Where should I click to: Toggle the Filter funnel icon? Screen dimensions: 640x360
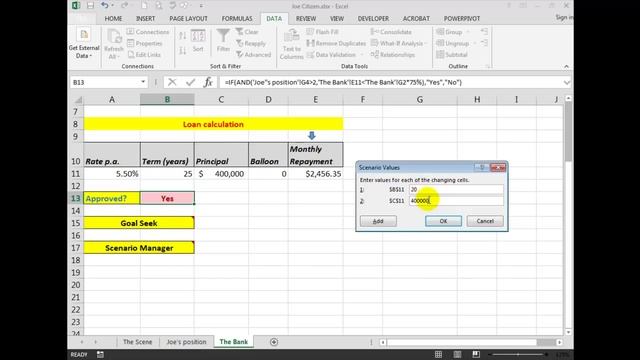click(223, 41)
